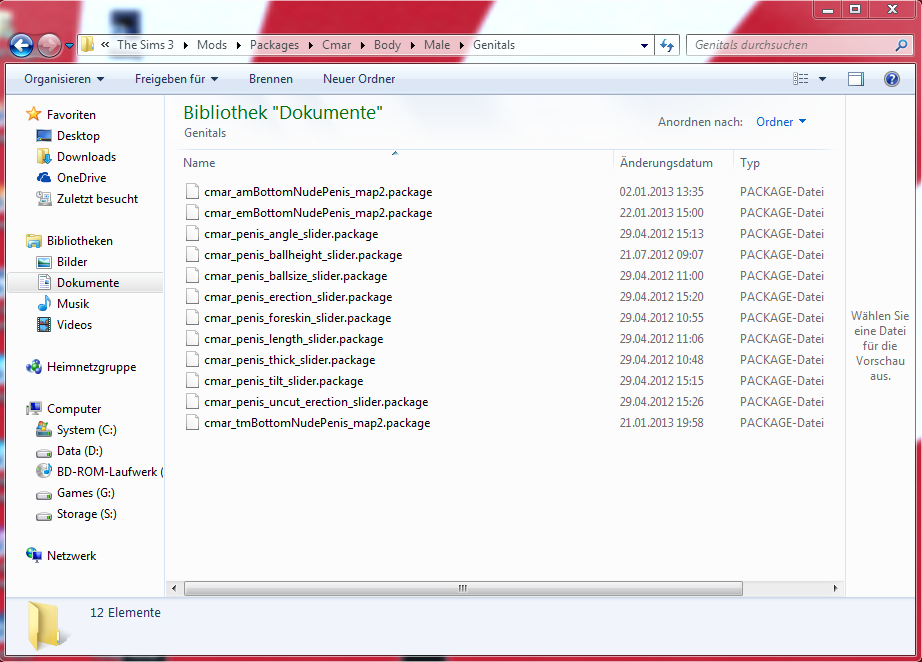Click the search magnifier icon
Screen dimensions: 922x662
(x=901, y=45)
